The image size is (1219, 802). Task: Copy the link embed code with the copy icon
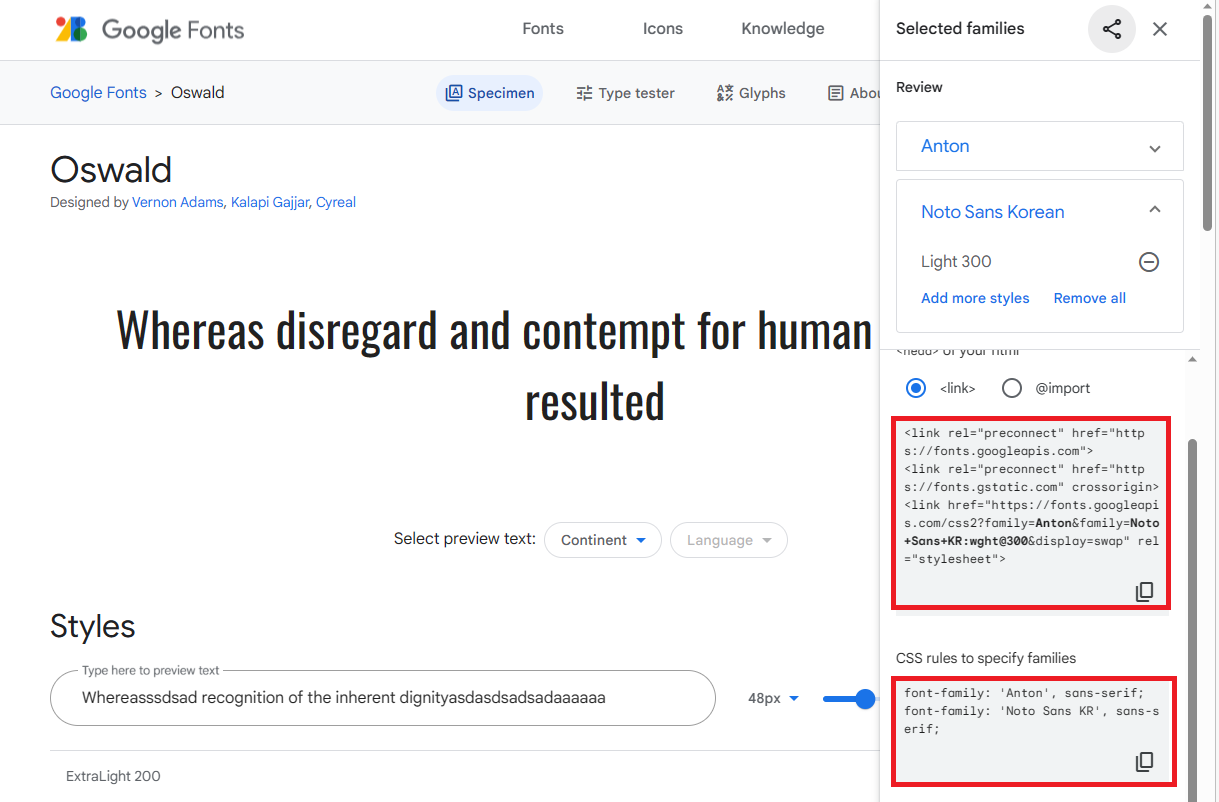coord(1145,592)
